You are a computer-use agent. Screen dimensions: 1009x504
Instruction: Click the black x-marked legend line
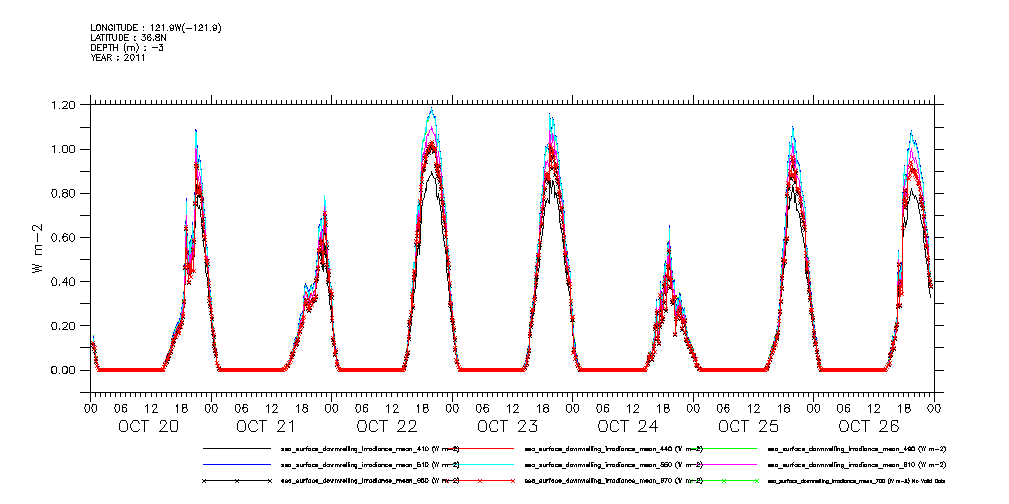236,481
